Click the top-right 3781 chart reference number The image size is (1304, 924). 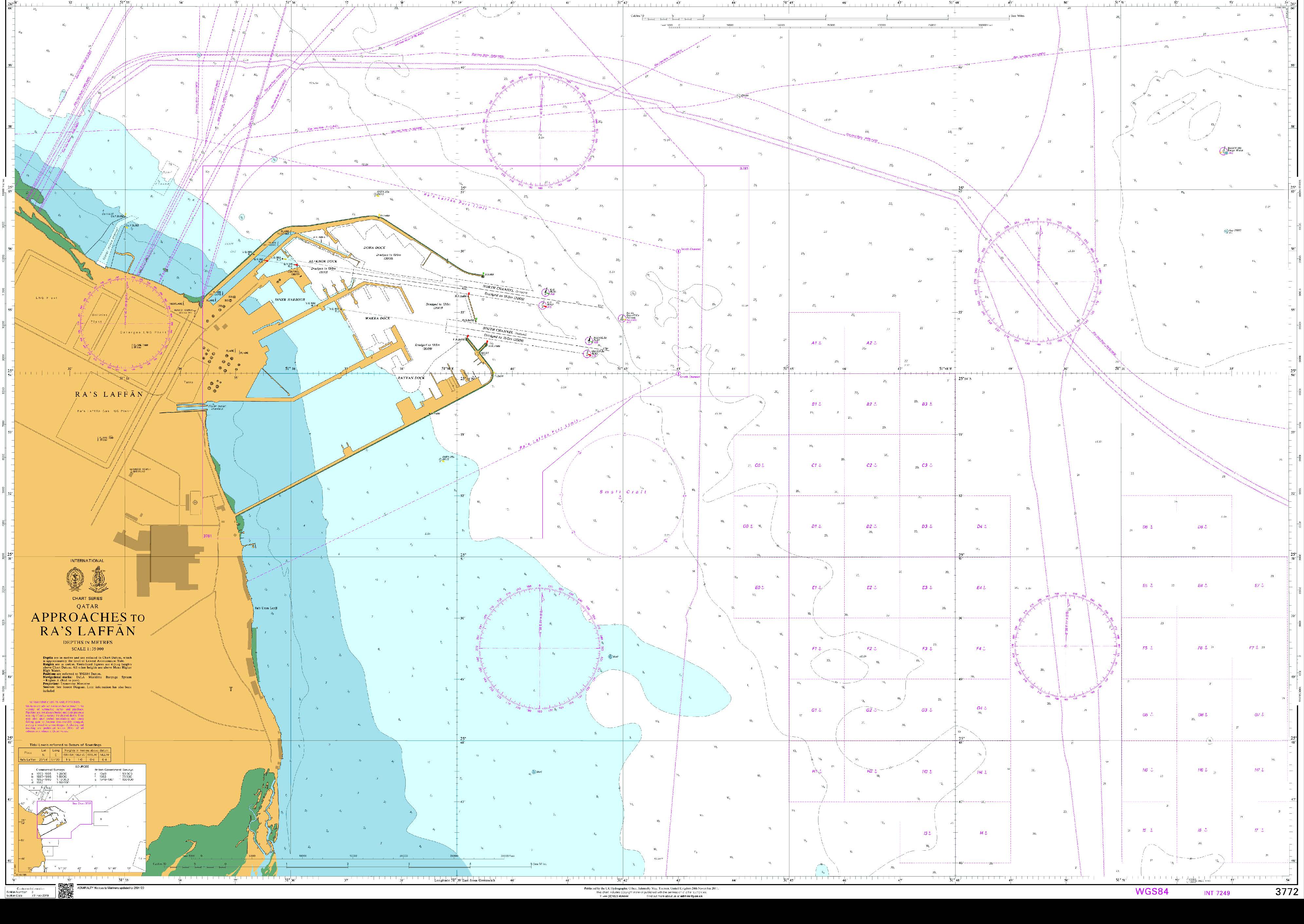click(743, 169)
